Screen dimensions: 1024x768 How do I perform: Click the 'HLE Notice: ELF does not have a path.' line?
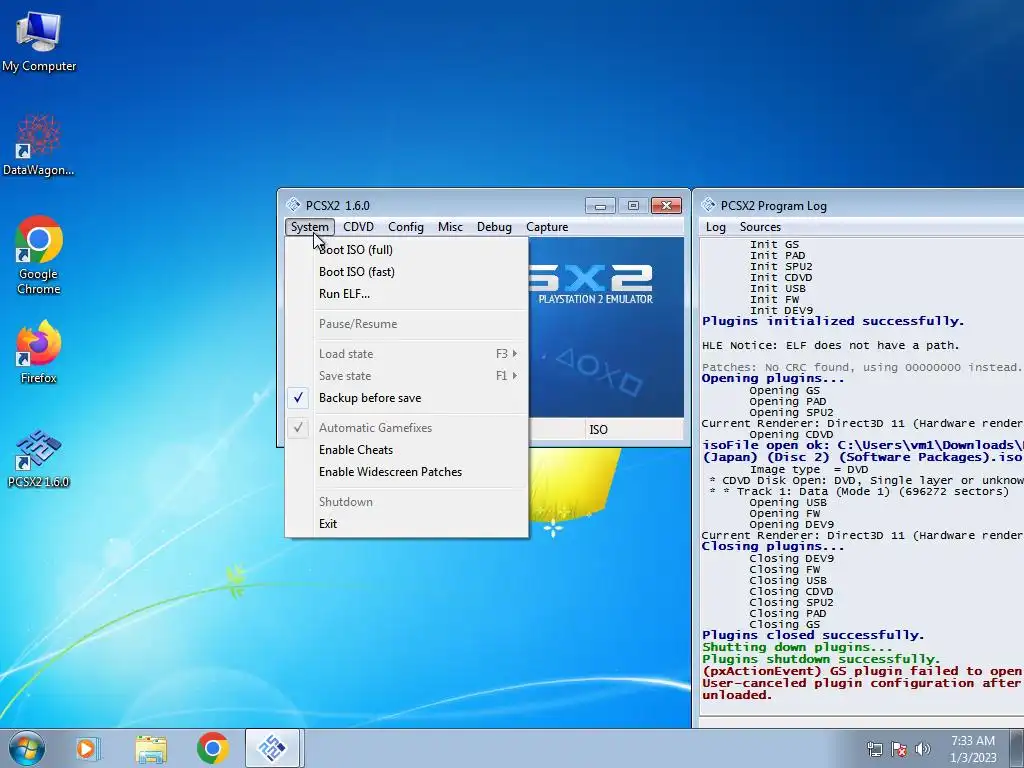831,345
